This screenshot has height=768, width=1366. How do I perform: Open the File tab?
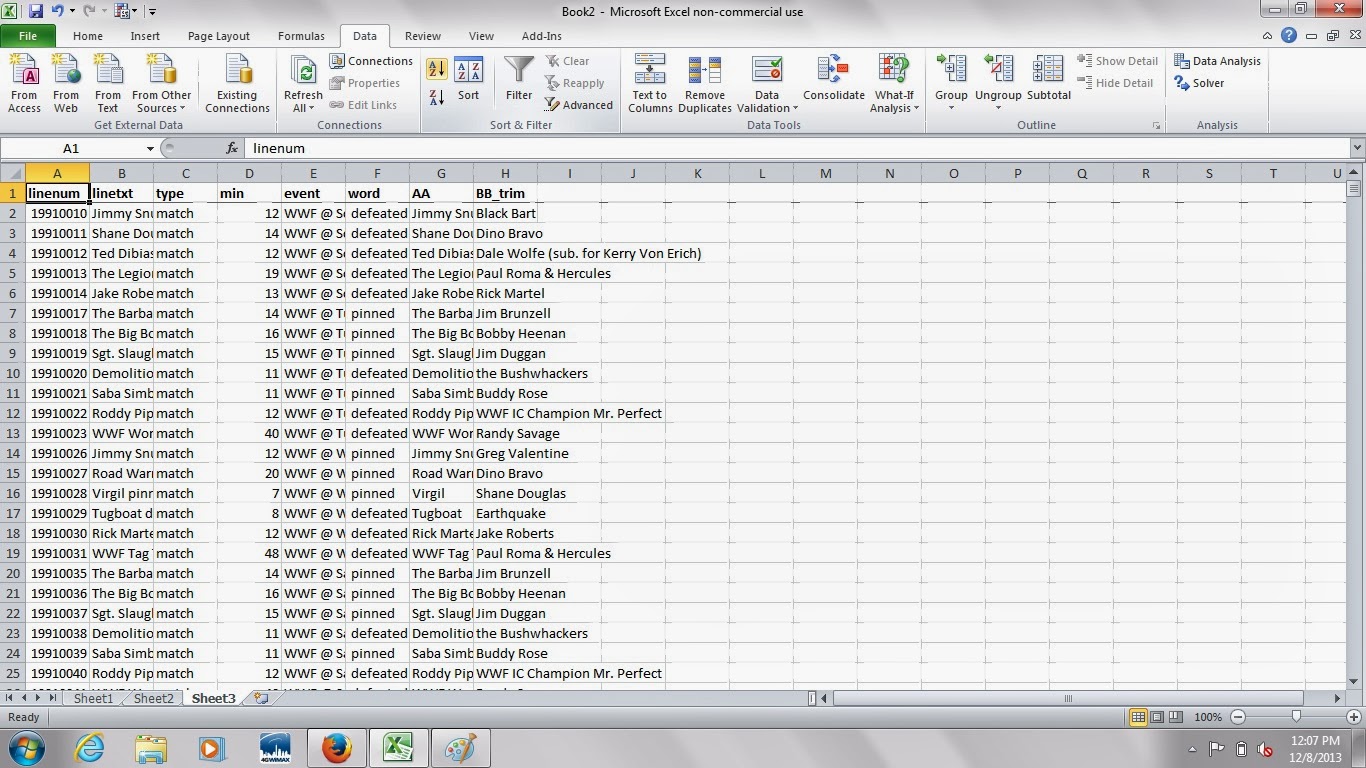point(28,36)
